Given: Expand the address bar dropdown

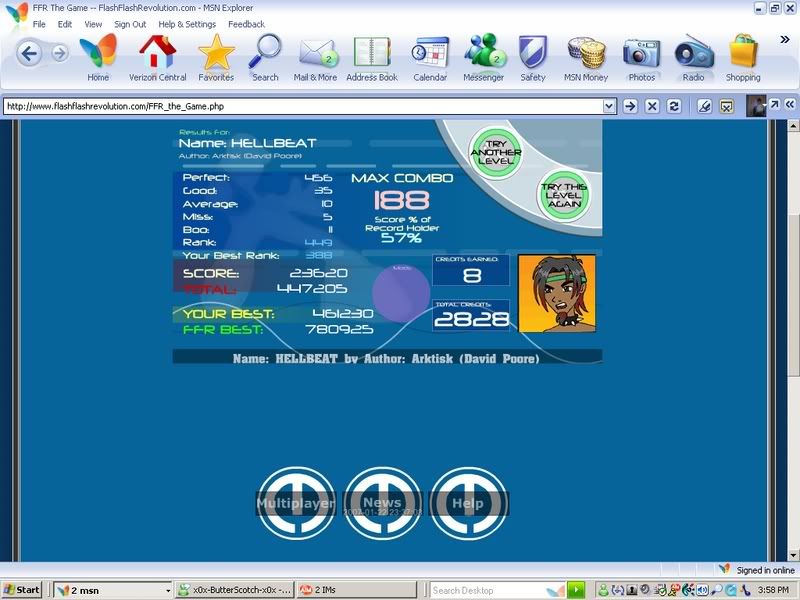Looking at the screenshot, I should (x=609, y=105).
